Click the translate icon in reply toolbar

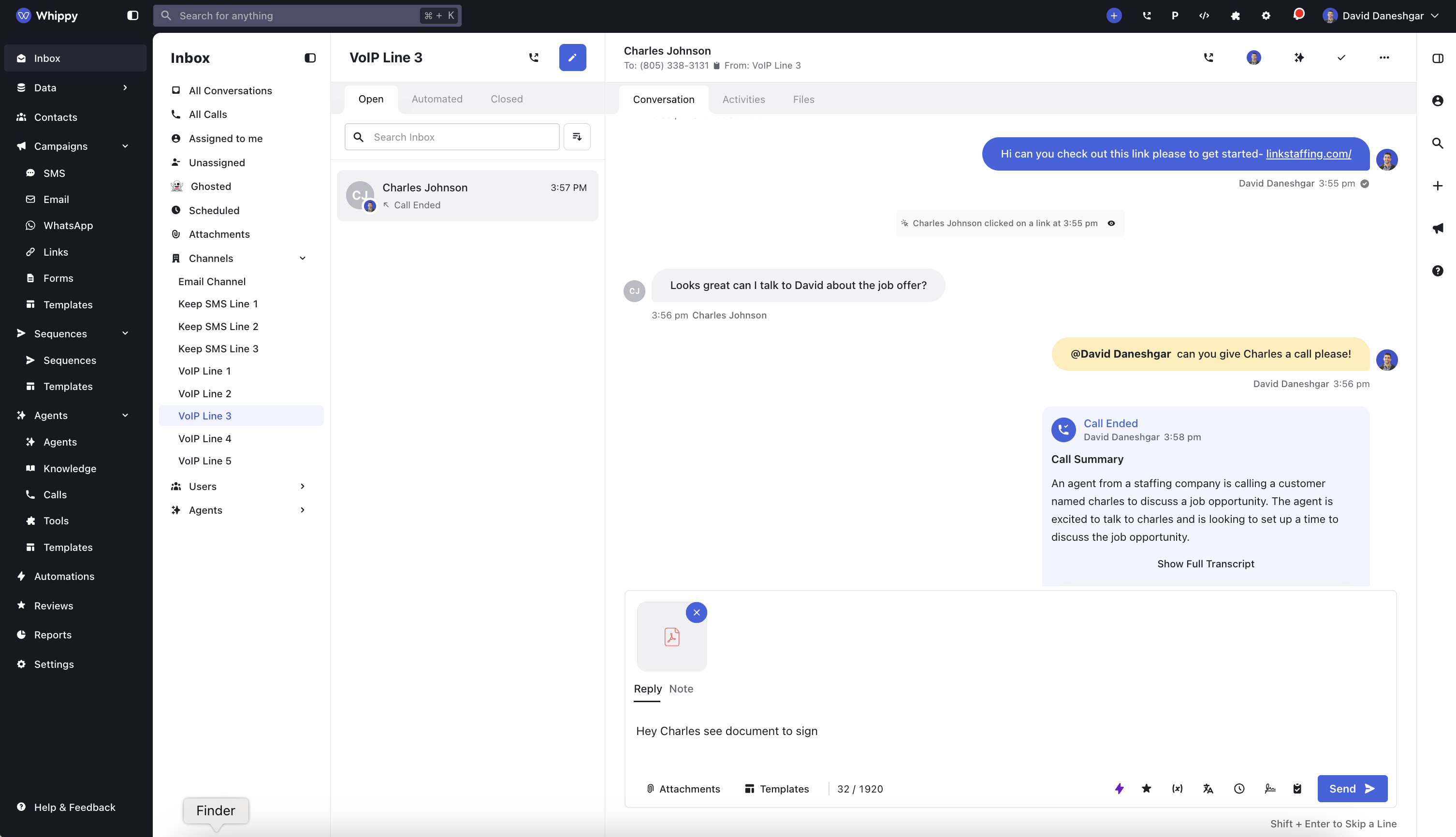click(x=1208, y=789)
